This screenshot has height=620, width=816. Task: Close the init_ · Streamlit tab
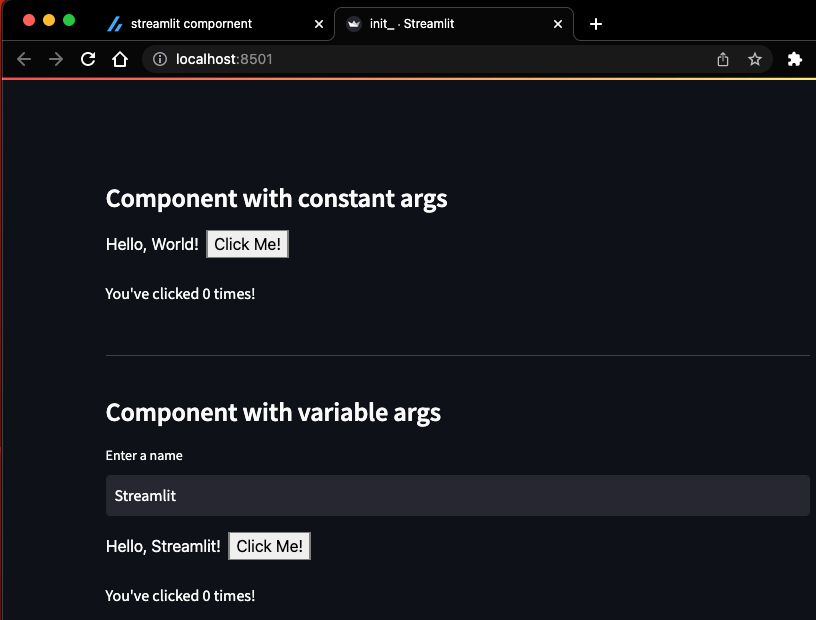coord(558,24)
